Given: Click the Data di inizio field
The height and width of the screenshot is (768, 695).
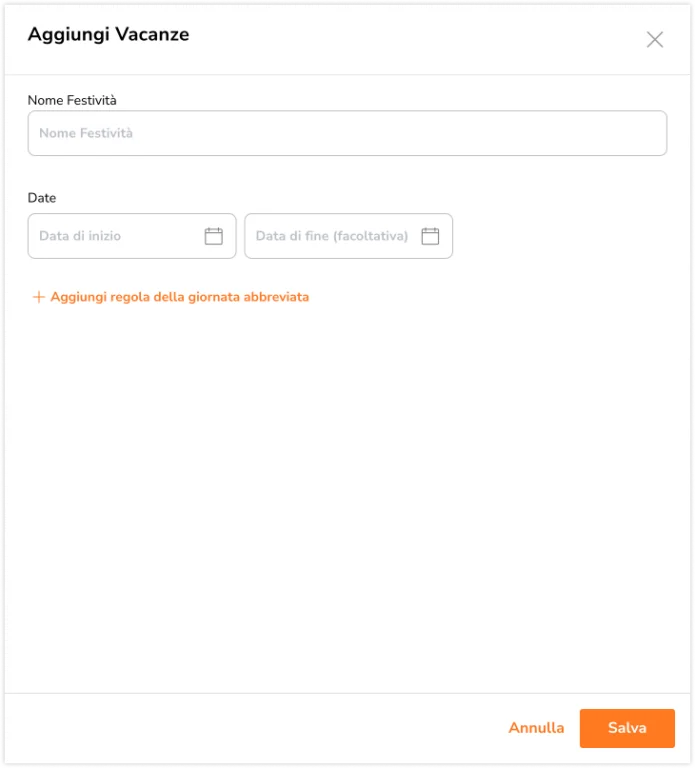Looking at the screenshot, I should coord(132,236).
